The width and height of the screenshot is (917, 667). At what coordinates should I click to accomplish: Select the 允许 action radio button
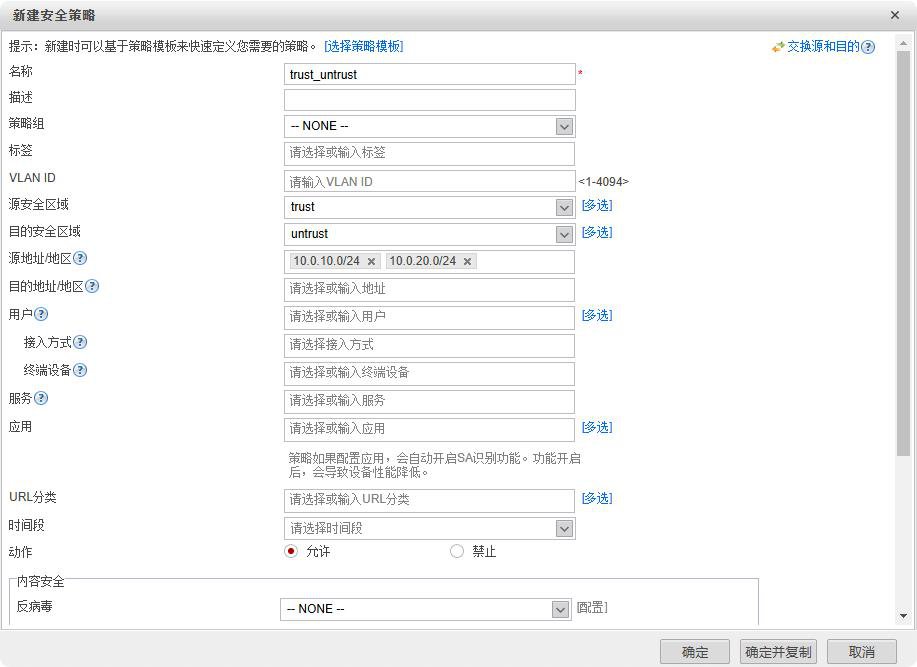[291, 551]
